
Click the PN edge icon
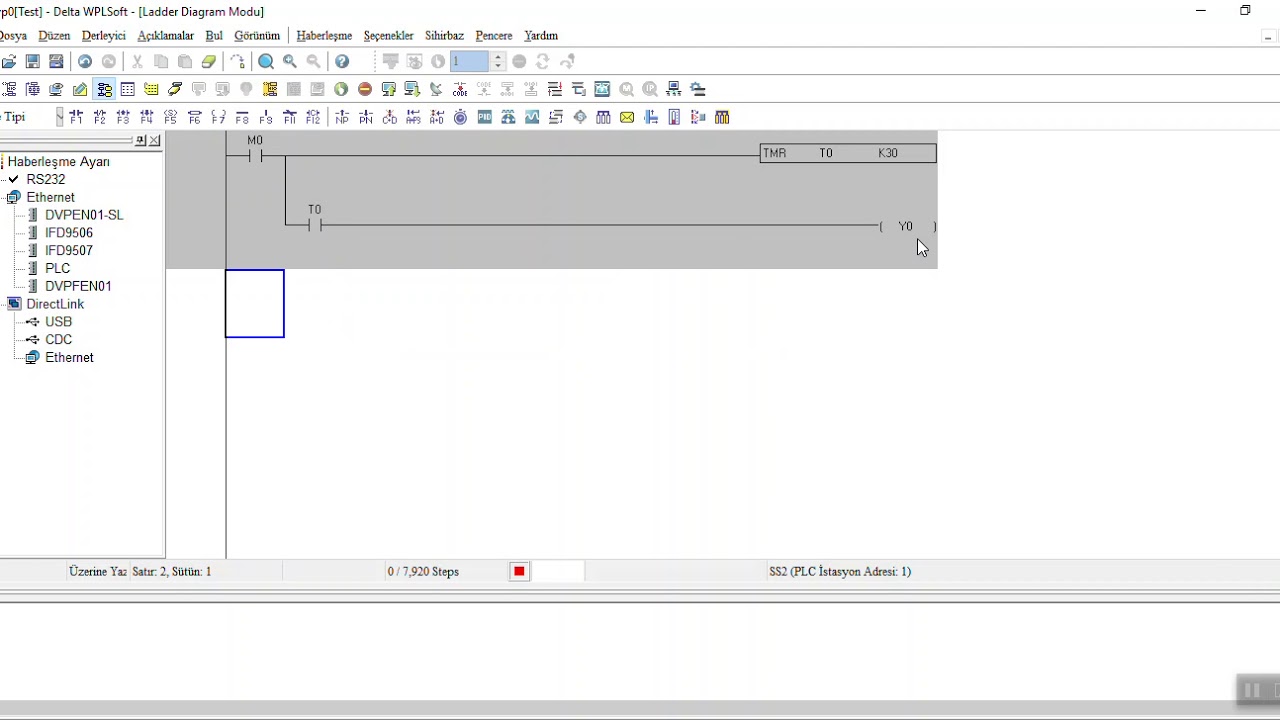tap(366, 117)
